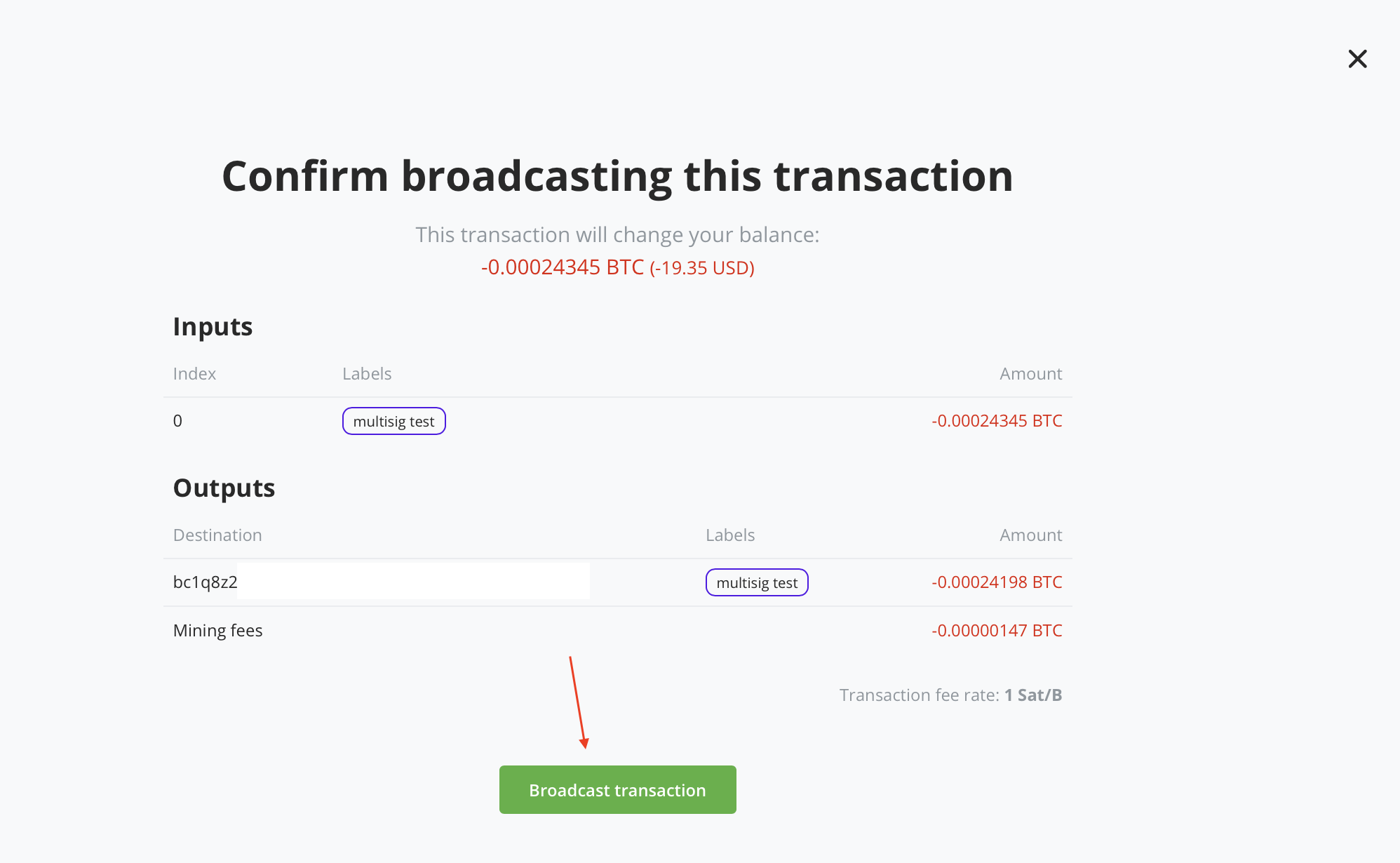Image resolution: width=1400 pixels, height=863 pixels.
Task: Click the Labels column header in Outputs
Action: [x=730, y=535]
